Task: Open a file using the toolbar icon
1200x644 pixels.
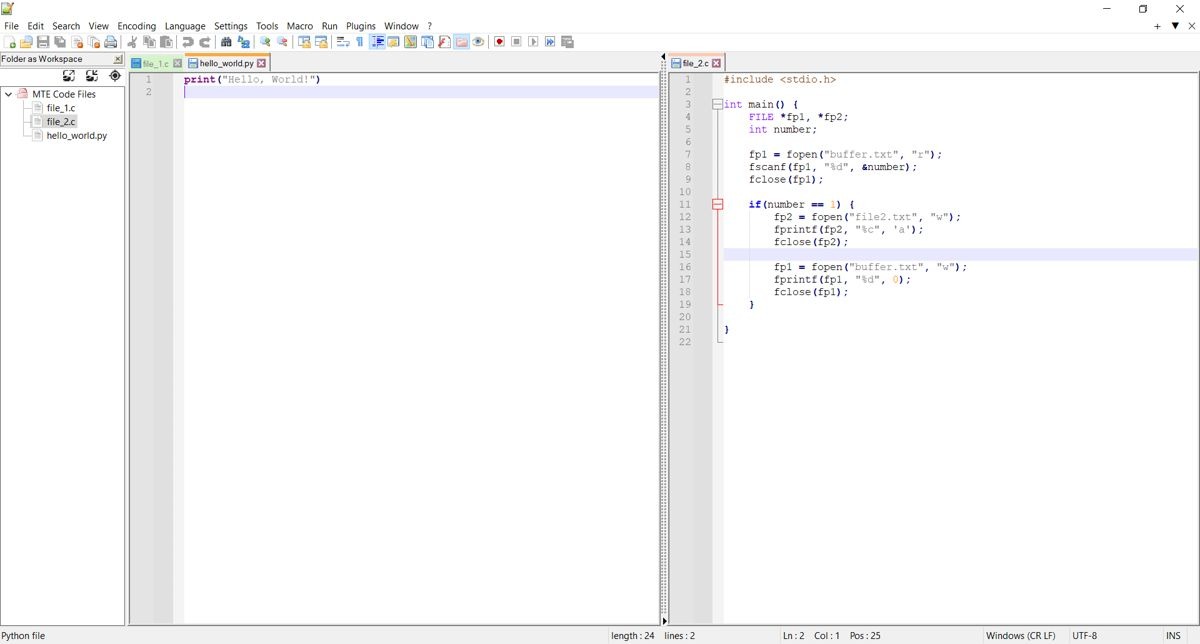Action: click(x=26, y=41)
